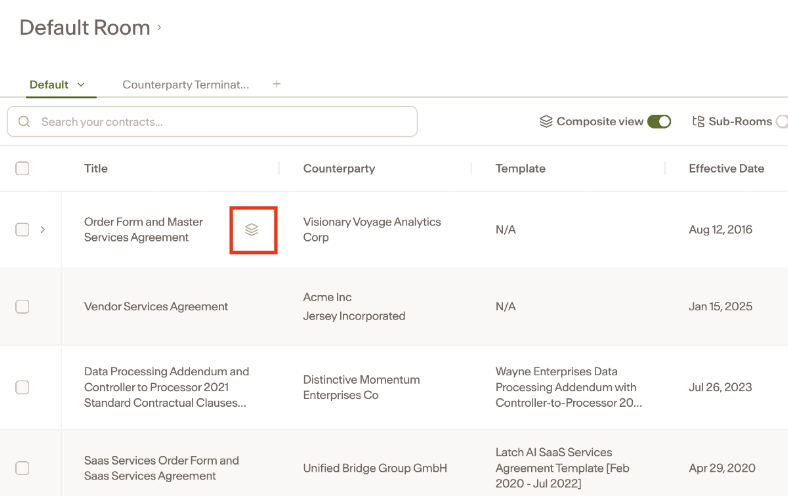
Task: Open Saas Services Order Form contract title
Action: [161, 468]
